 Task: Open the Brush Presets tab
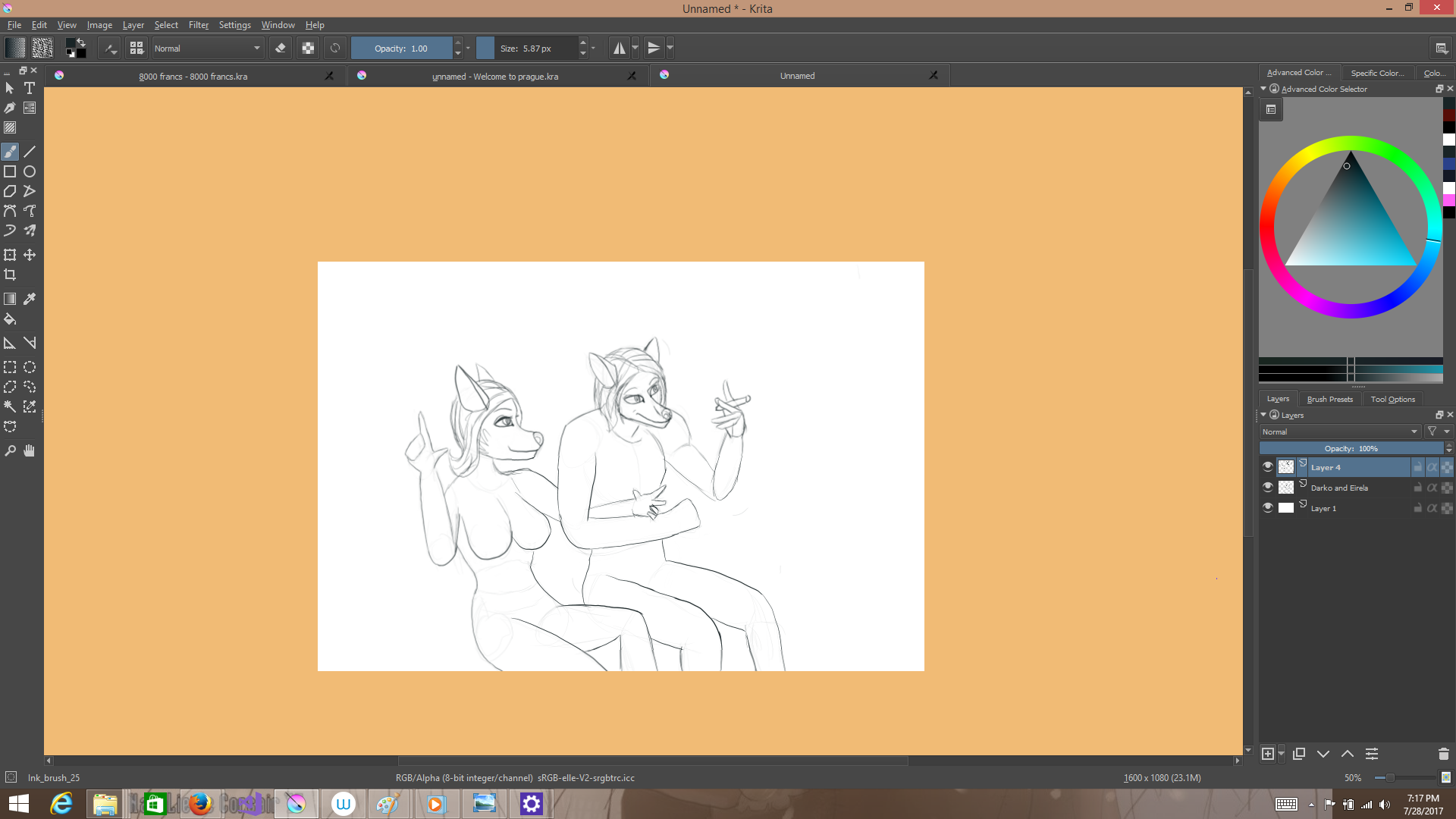[x=1329, y=399]
